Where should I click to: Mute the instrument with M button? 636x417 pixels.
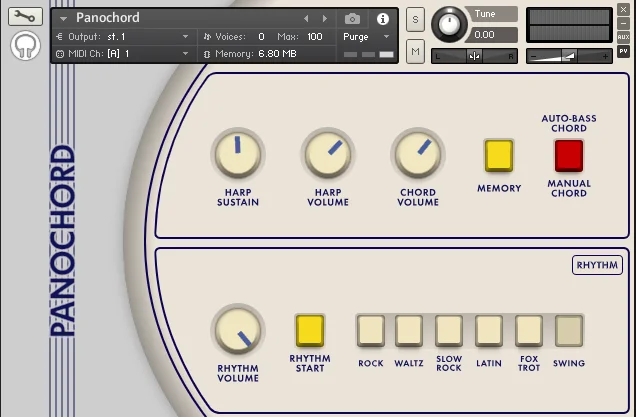coord(415,52)
